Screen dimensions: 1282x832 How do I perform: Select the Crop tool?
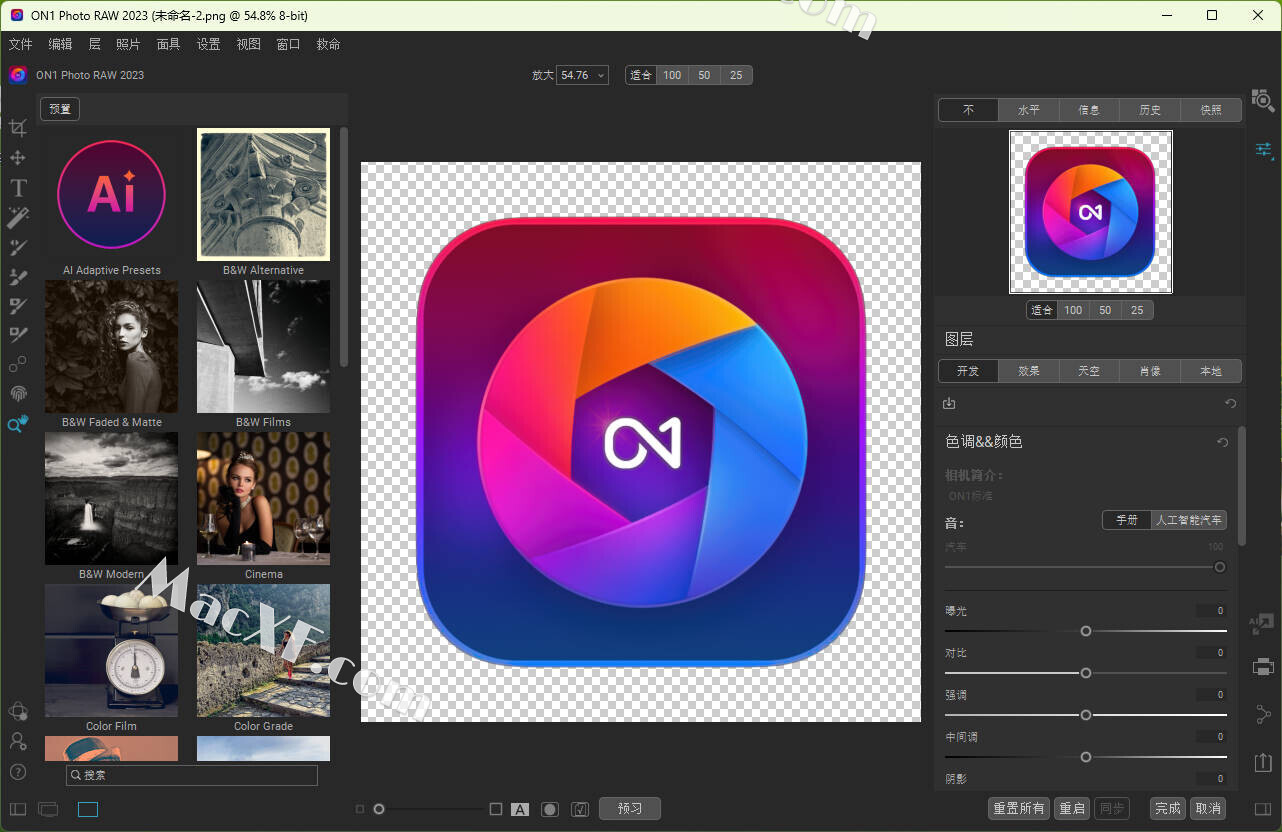pyautogui.click(x=18, y=128)
